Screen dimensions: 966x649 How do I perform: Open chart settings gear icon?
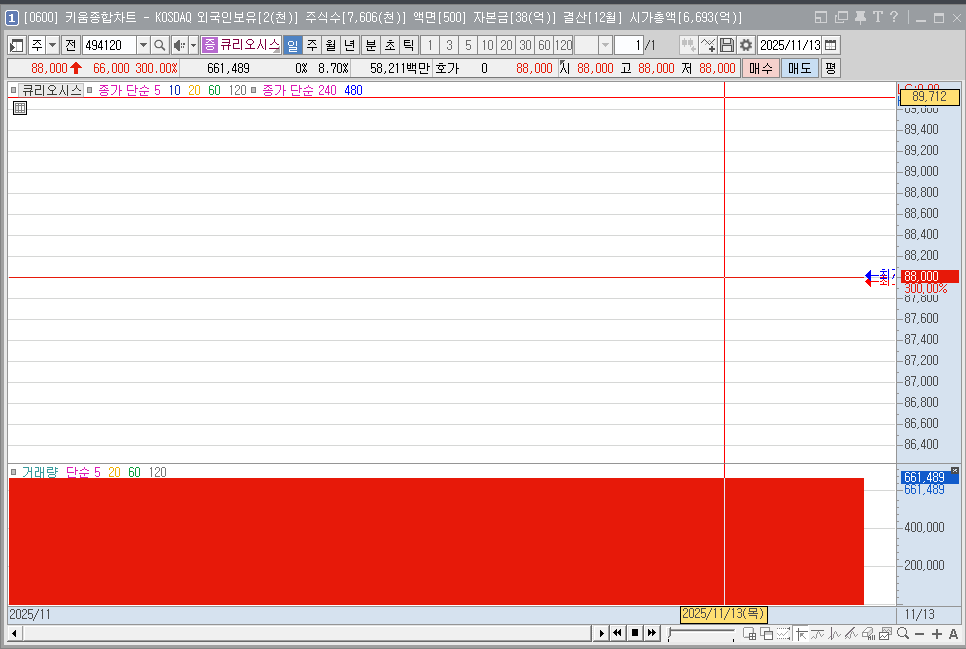point(746,45)
